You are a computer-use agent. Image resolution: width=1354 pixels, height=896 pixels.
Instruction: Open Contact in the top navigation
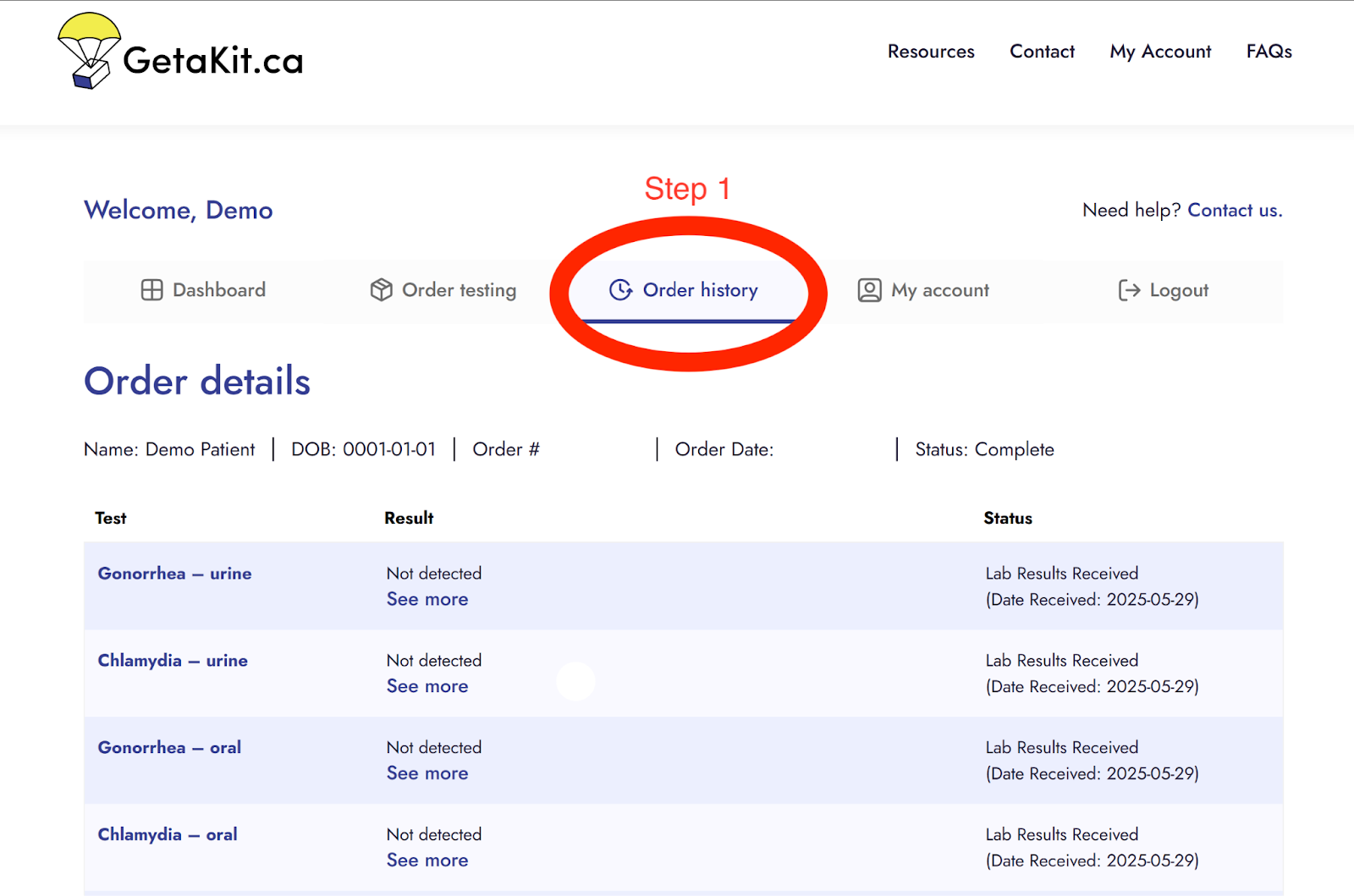pos(1042,52)
